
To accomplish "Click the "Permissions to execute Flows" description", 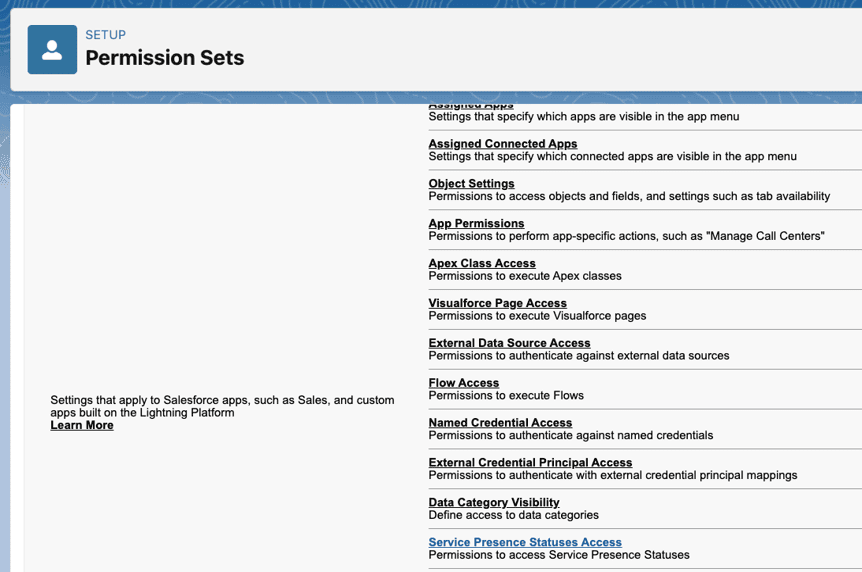I will tap(506, 396).
